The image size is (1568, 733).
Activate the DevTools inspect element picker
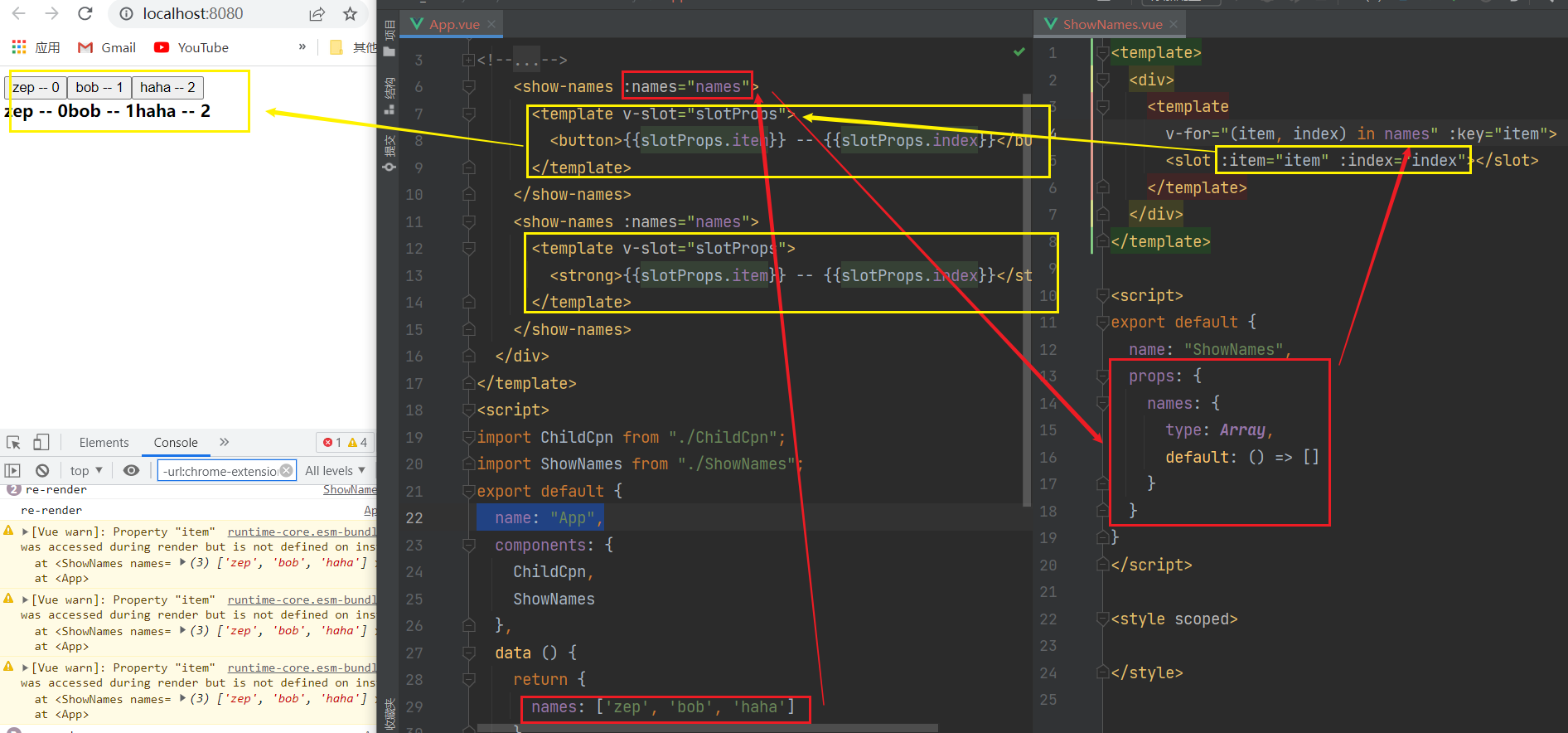[13, 442]
